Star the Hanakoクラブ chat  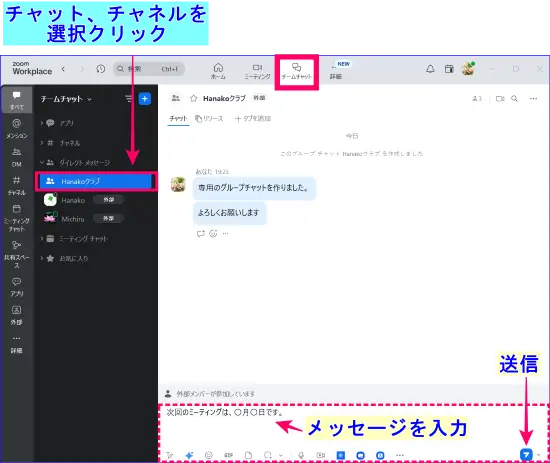click(193, 99)
